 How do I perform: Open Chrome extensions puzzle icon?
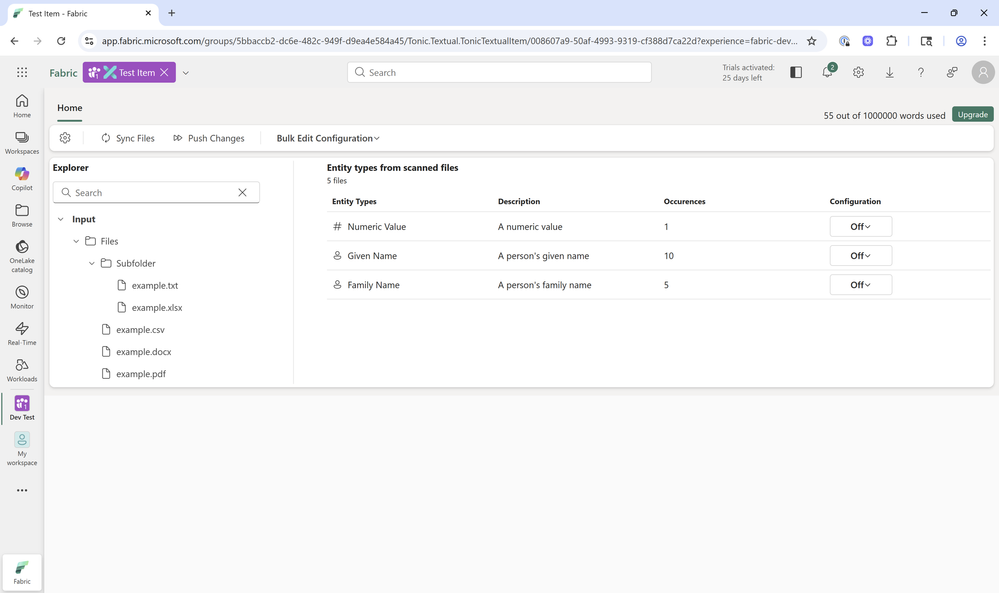891,41
